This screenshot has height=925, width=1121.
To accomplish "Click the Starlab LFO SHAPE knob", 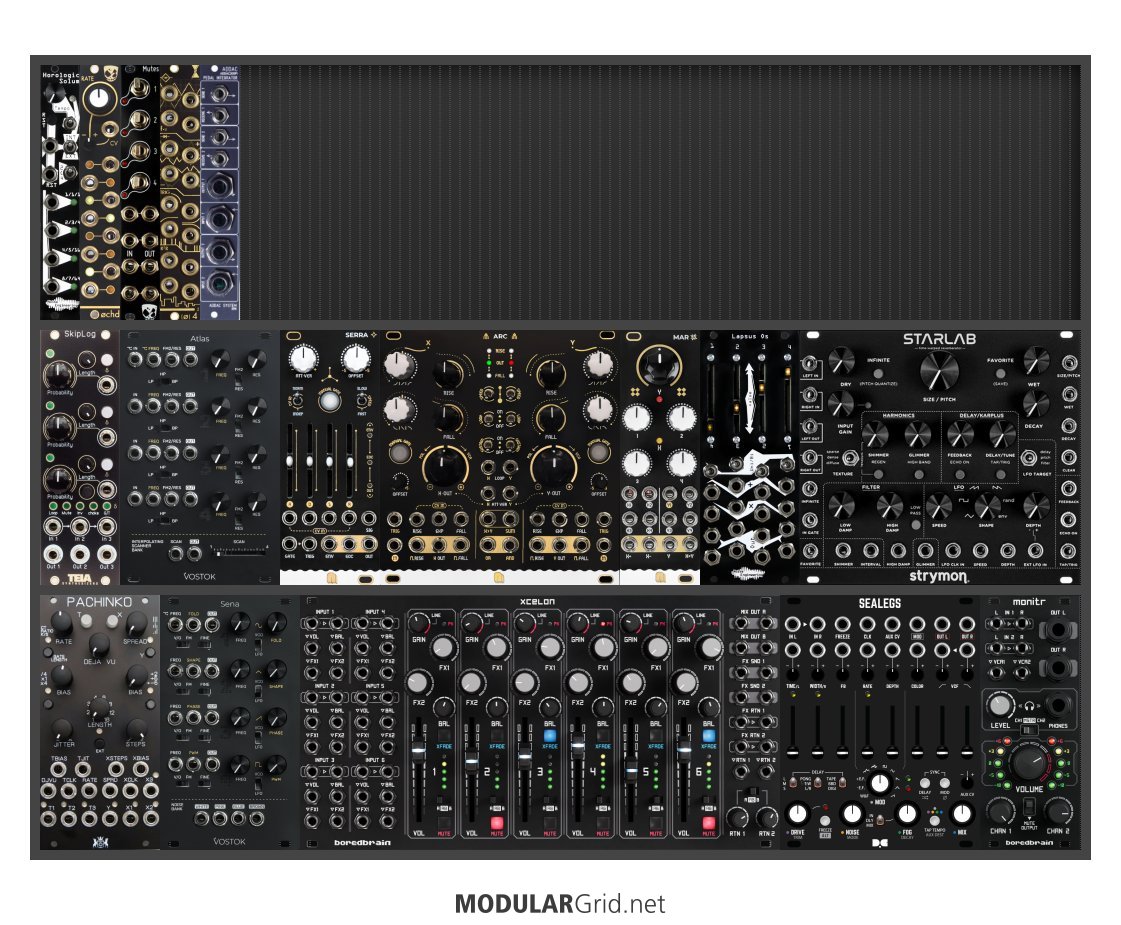I will pyautogui.click(x=986, y=505).
